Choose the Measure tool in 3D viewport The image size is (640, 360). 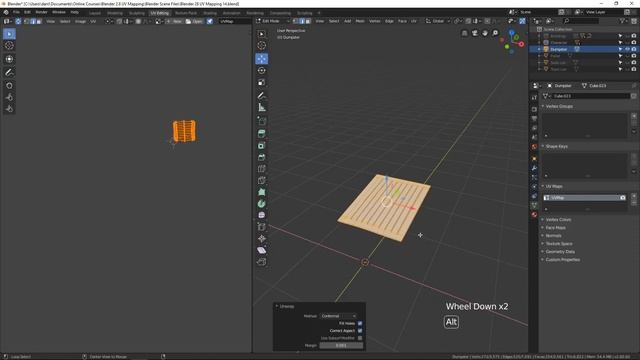(262, 108)
